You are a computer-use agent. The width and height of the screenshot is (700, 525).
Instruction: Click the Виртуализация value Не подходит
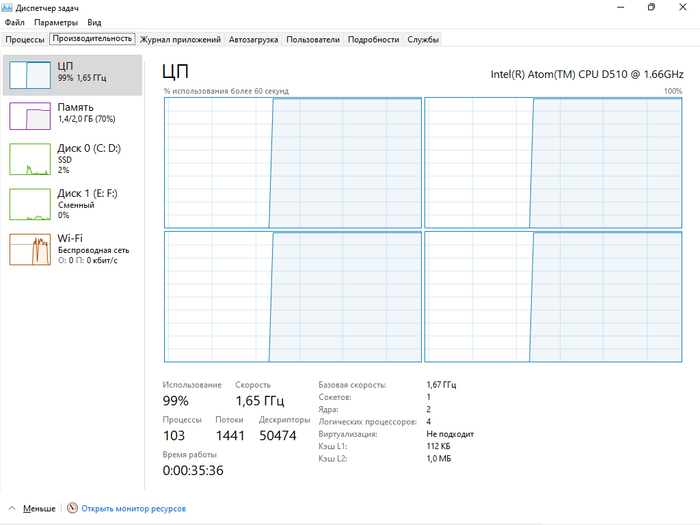(450, 434)
